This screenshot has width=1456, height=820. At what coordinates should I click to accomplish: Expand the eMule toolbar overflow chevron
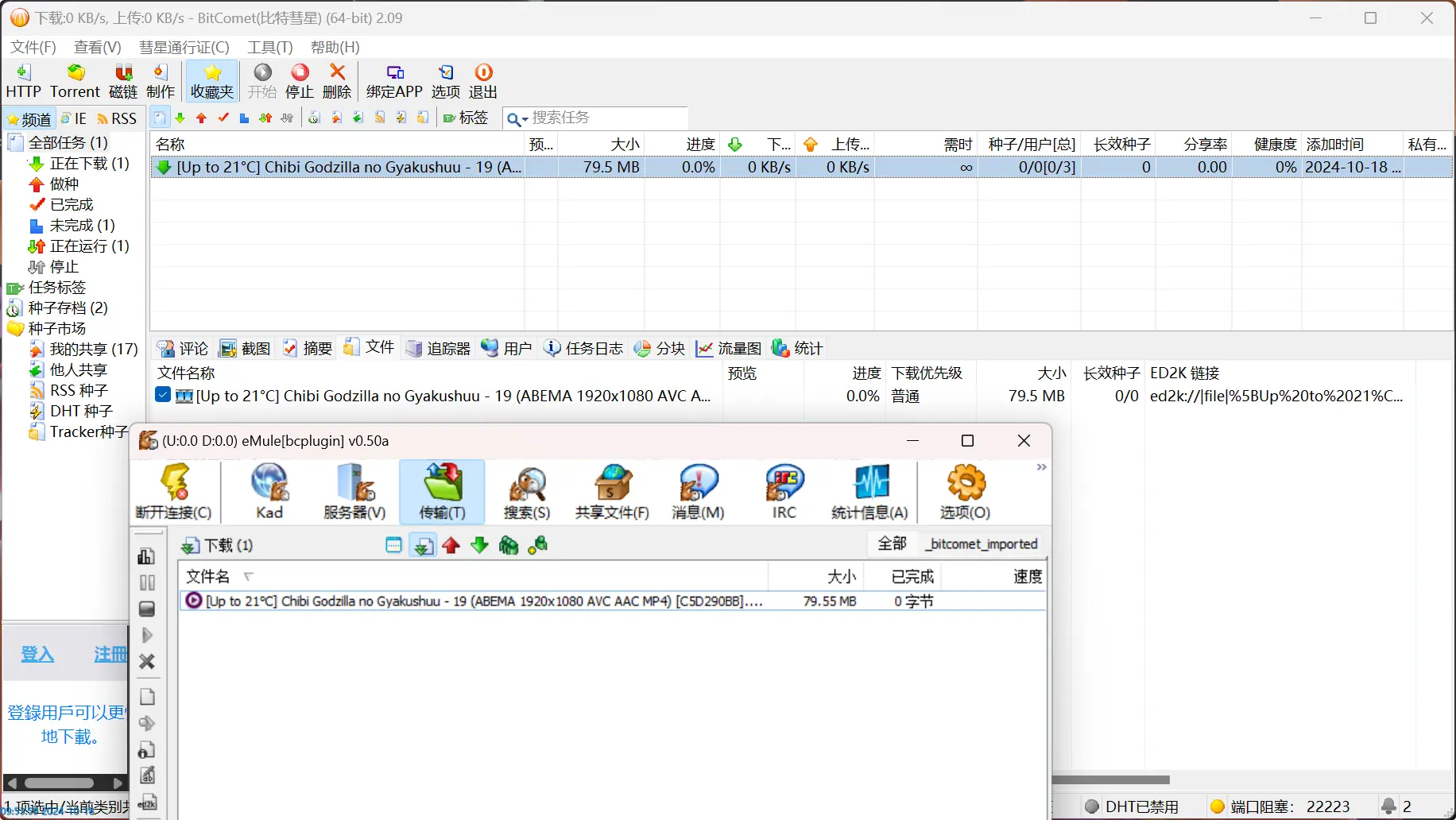pyautogui.click(x=1041, y=467)
